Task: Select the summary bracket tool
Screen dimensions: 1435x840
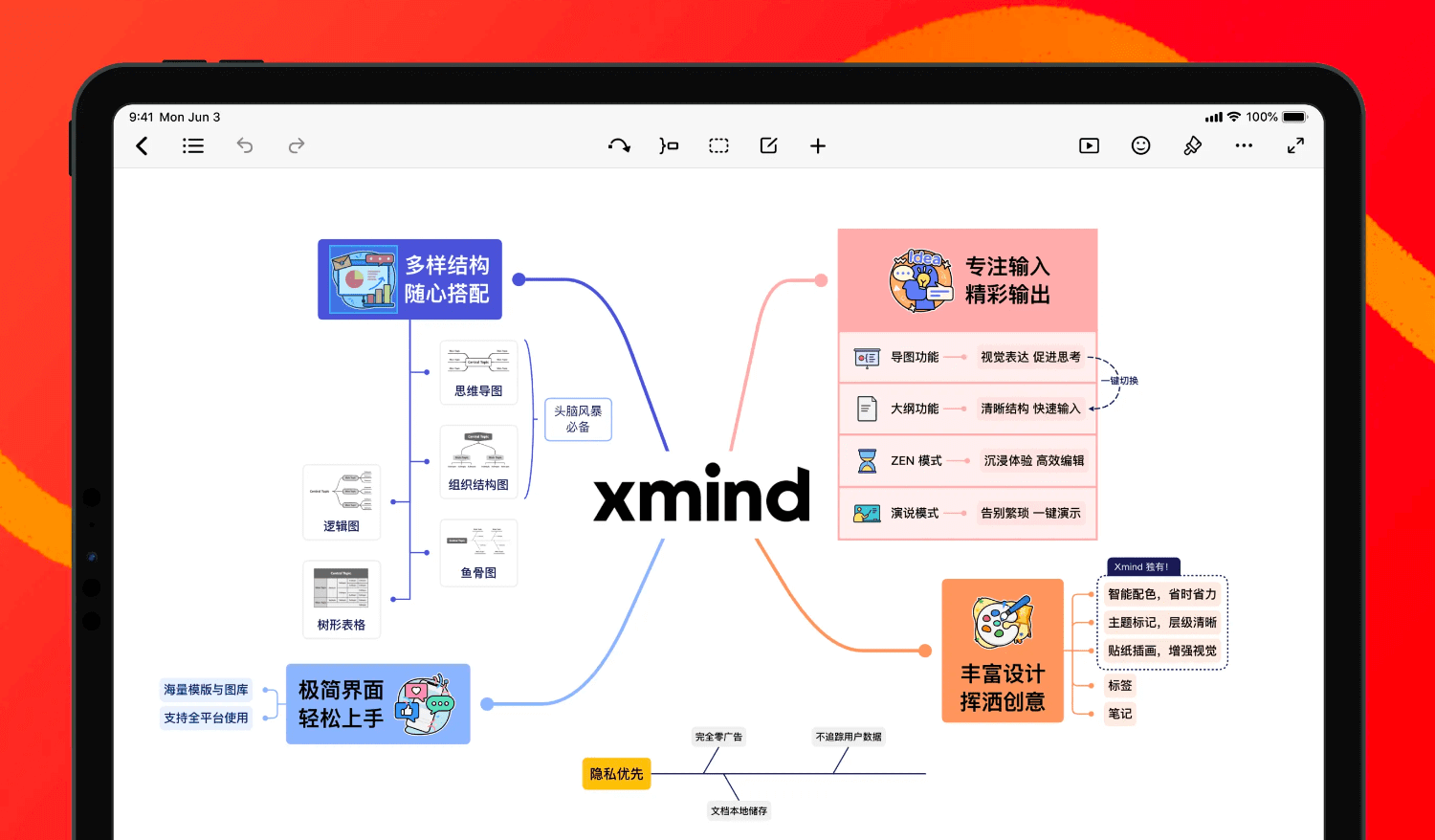Action: tap(669, 145)
